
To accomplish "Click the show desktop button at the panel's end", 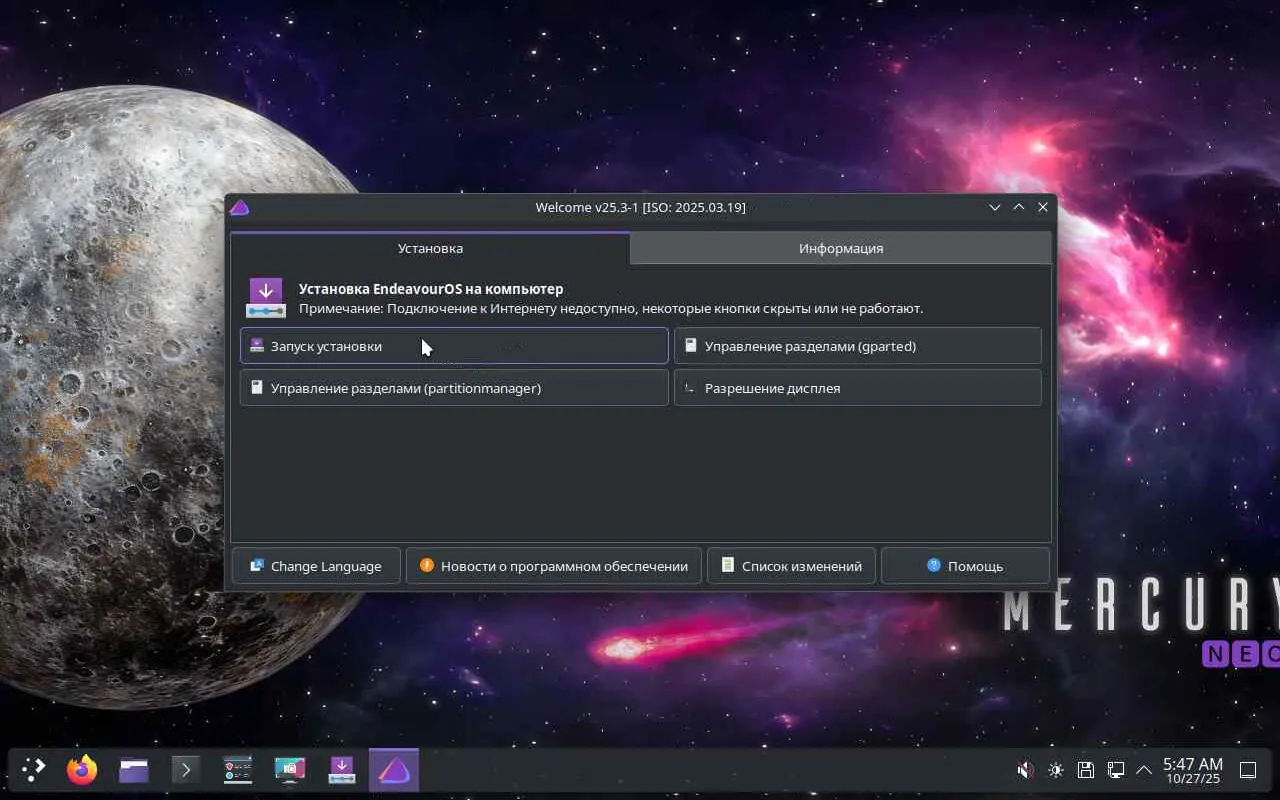I will pyautogui.click(x=1248, y=770).
